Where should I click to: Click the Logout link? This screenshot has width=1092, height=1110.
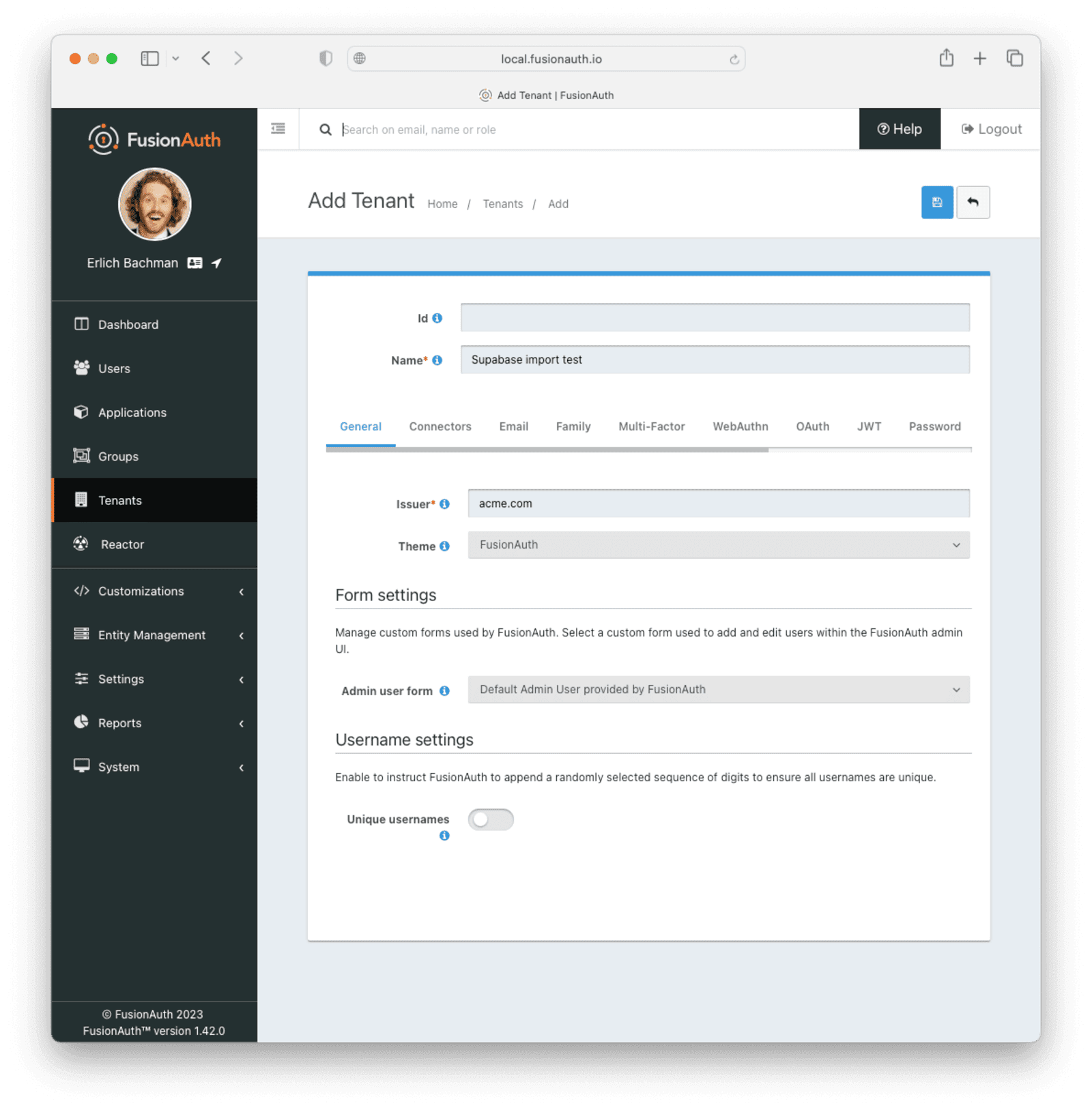point(991,129)
